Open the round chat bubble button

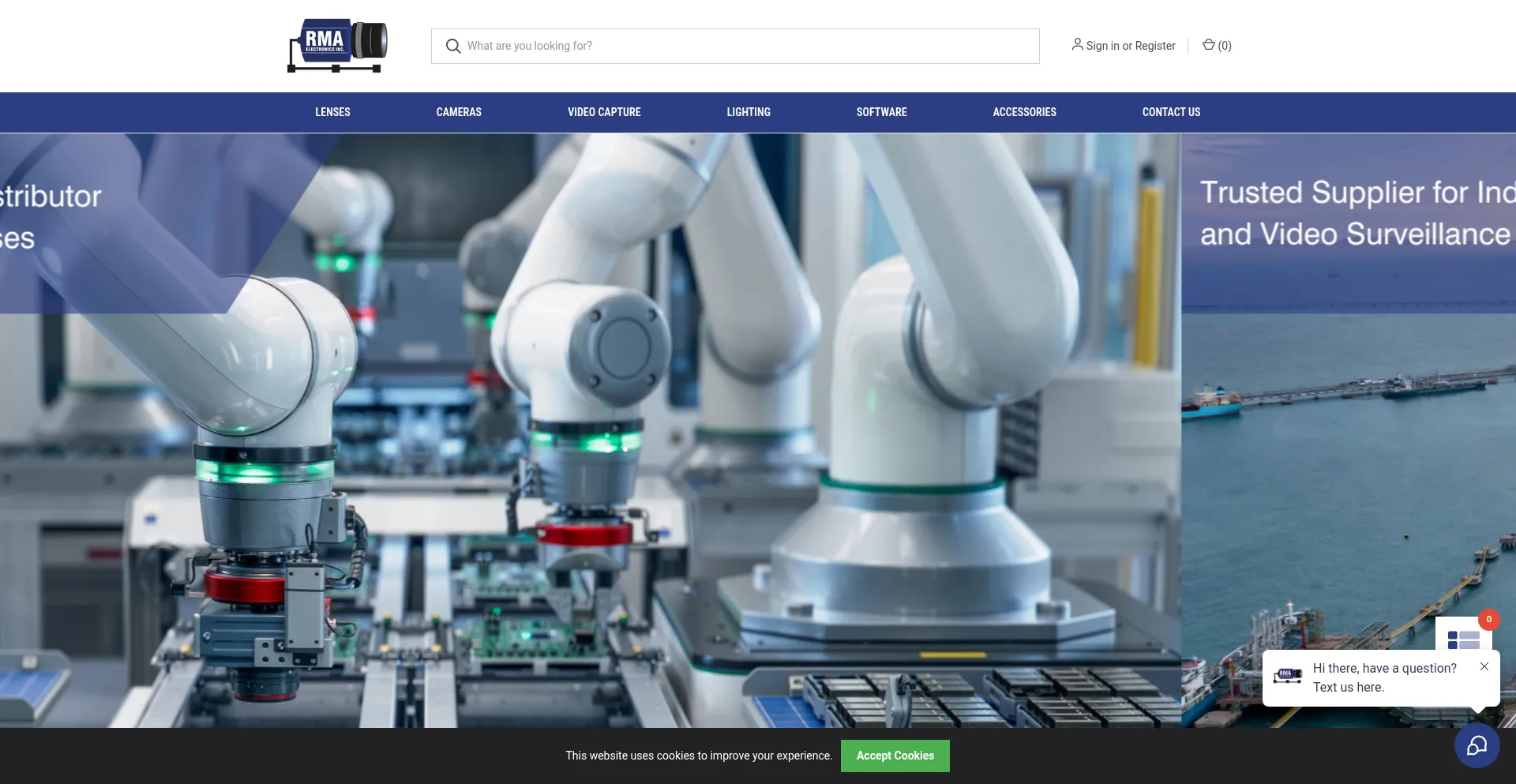tap(1477, 745)
